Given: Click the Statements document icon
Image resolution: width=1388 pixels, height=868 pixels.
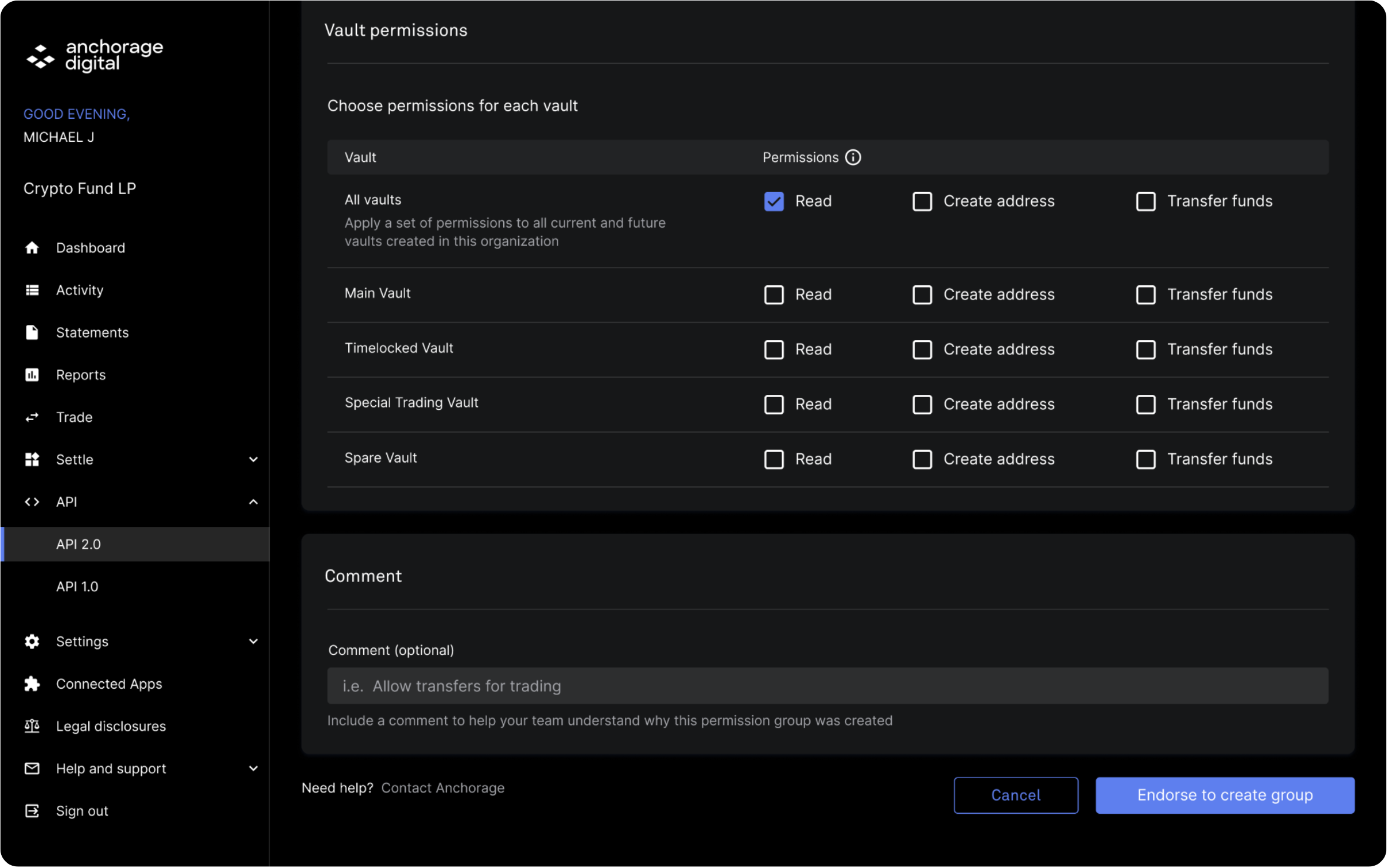Looking at the screenshot, I should coord(32,332).
